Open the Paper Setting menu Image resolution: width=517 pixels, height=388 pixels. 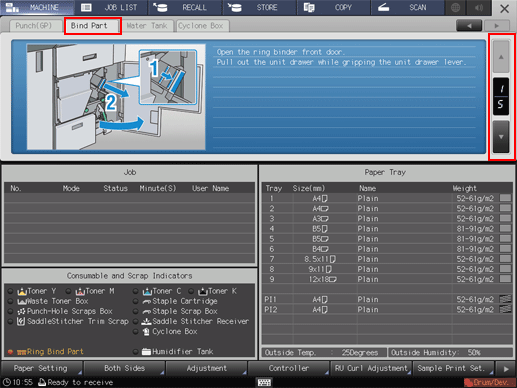tap(42, 368)
